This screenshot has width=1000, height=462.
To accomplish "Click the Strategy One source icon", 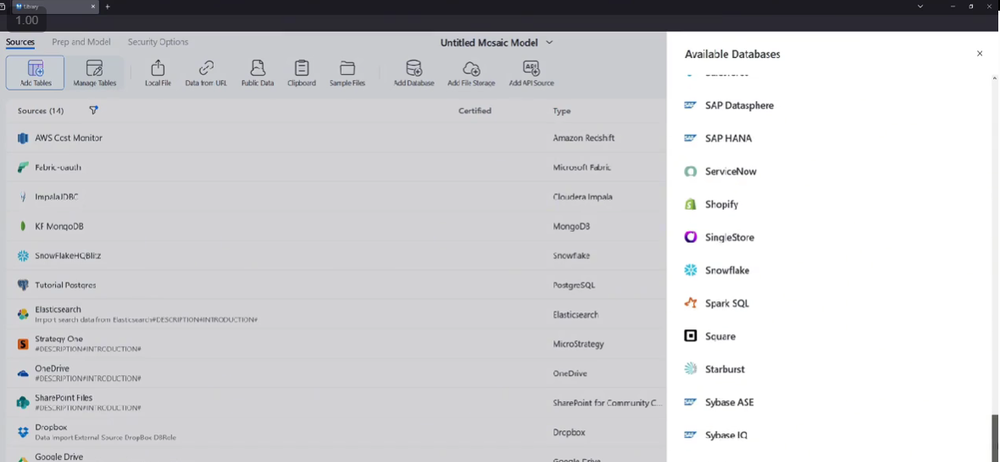I will 23,344.
